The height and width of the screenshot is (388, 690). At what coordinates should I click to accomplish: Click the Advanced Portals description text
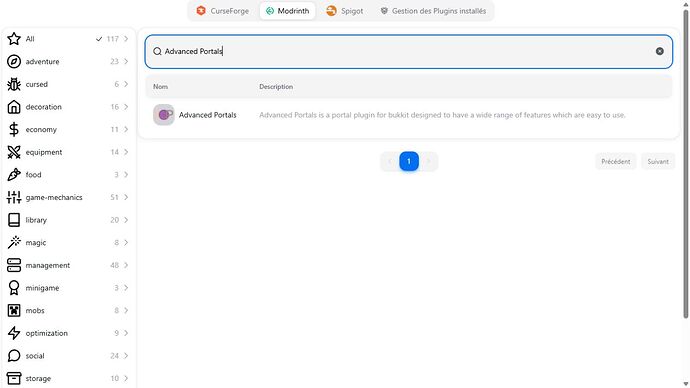tap(442, 115)
